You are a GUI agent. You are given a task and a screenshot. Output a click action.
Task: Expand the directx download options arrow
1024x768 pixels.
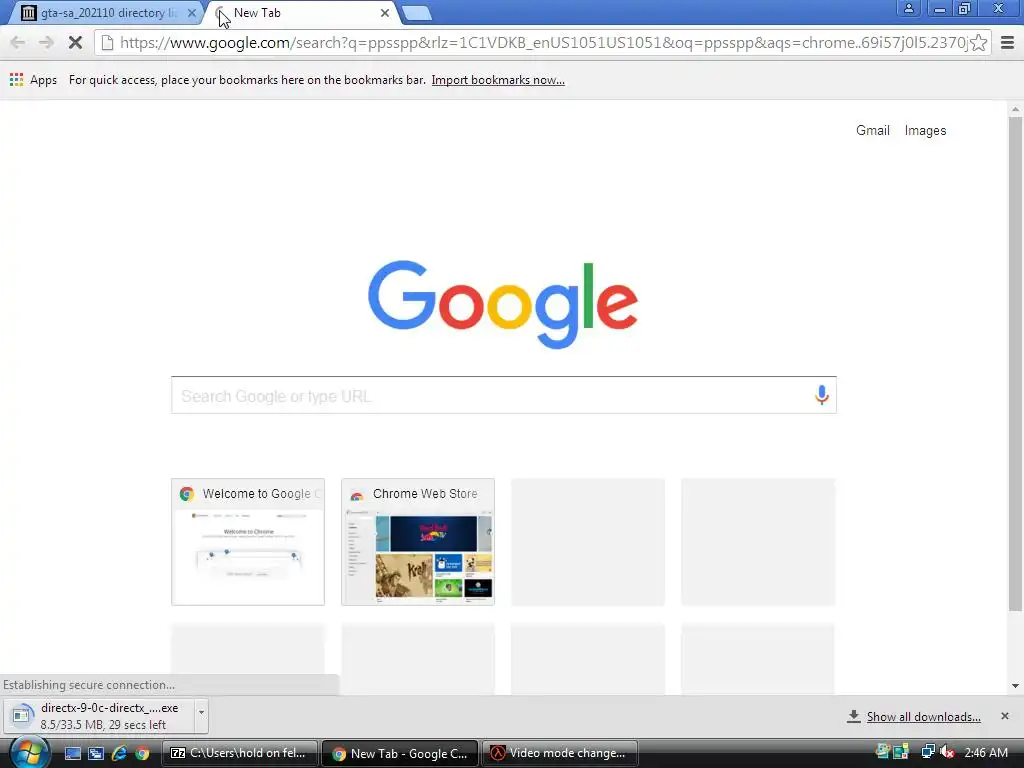[x=201, y=716]
